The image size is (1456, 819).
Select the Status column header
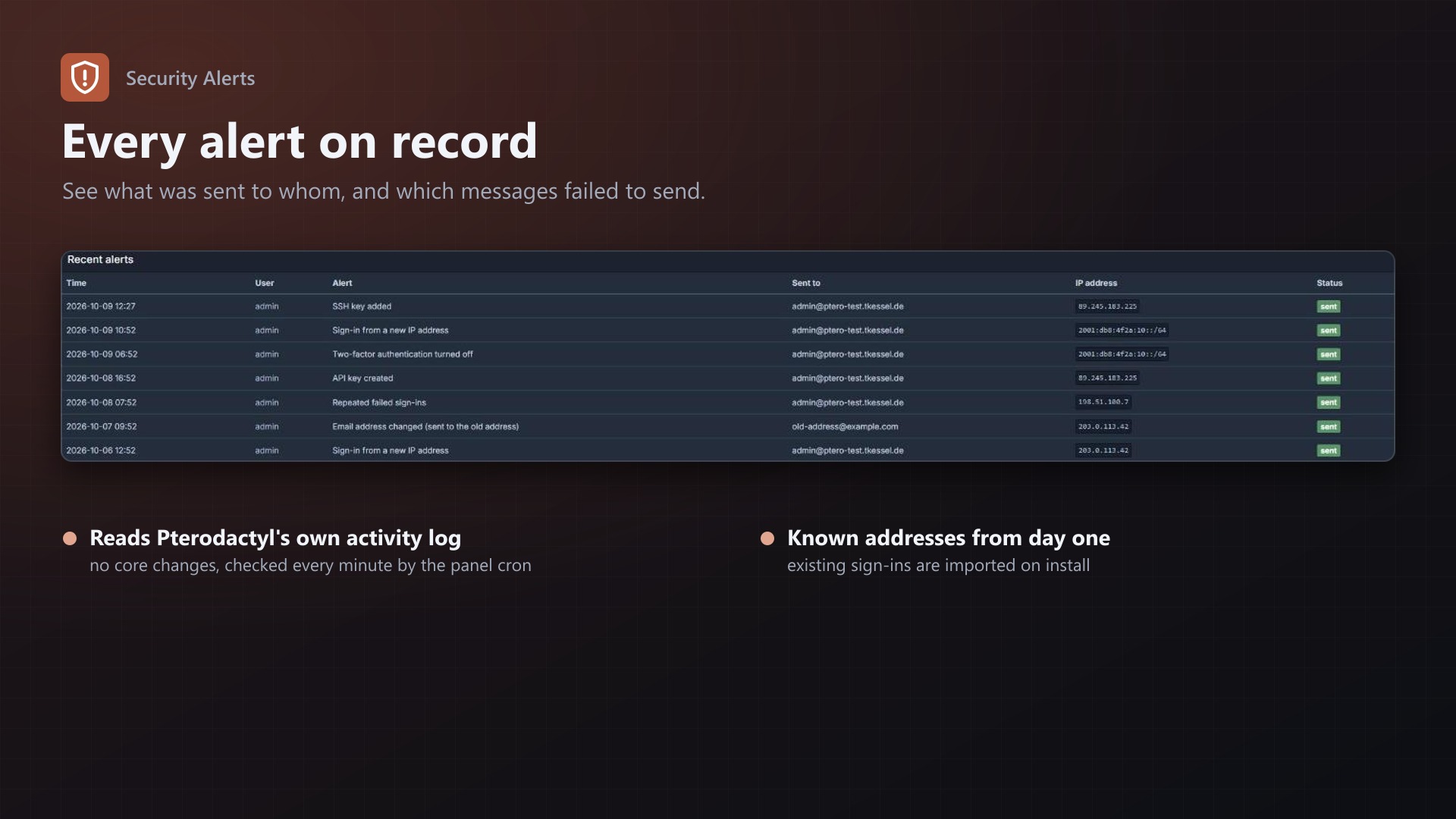[x=1329, y=283]
